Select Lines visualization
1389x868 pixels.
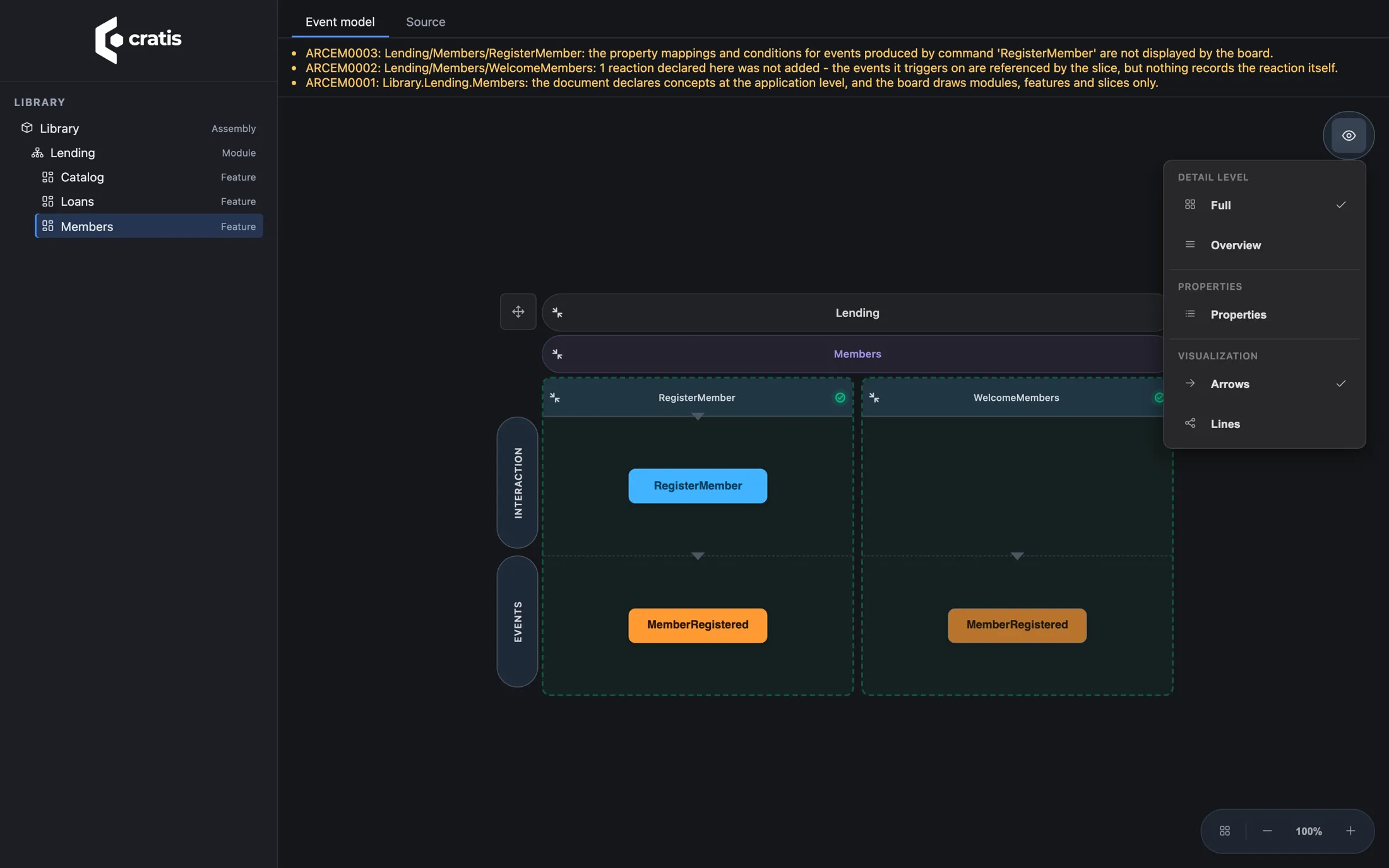click(1265, 424)
